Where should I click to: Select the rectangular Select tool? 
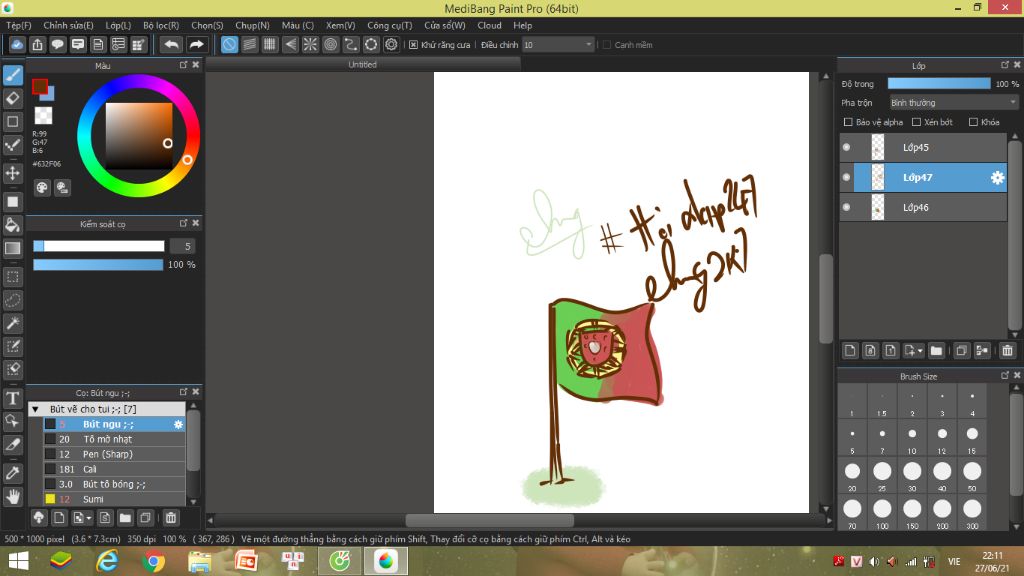pos(13,277)
